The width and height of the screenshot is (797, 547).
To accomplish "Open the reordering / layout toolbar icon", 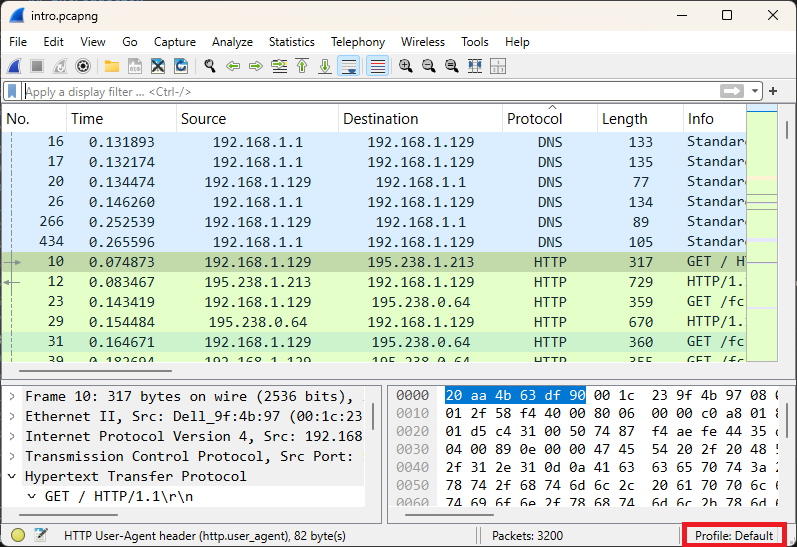I will 498,66.
